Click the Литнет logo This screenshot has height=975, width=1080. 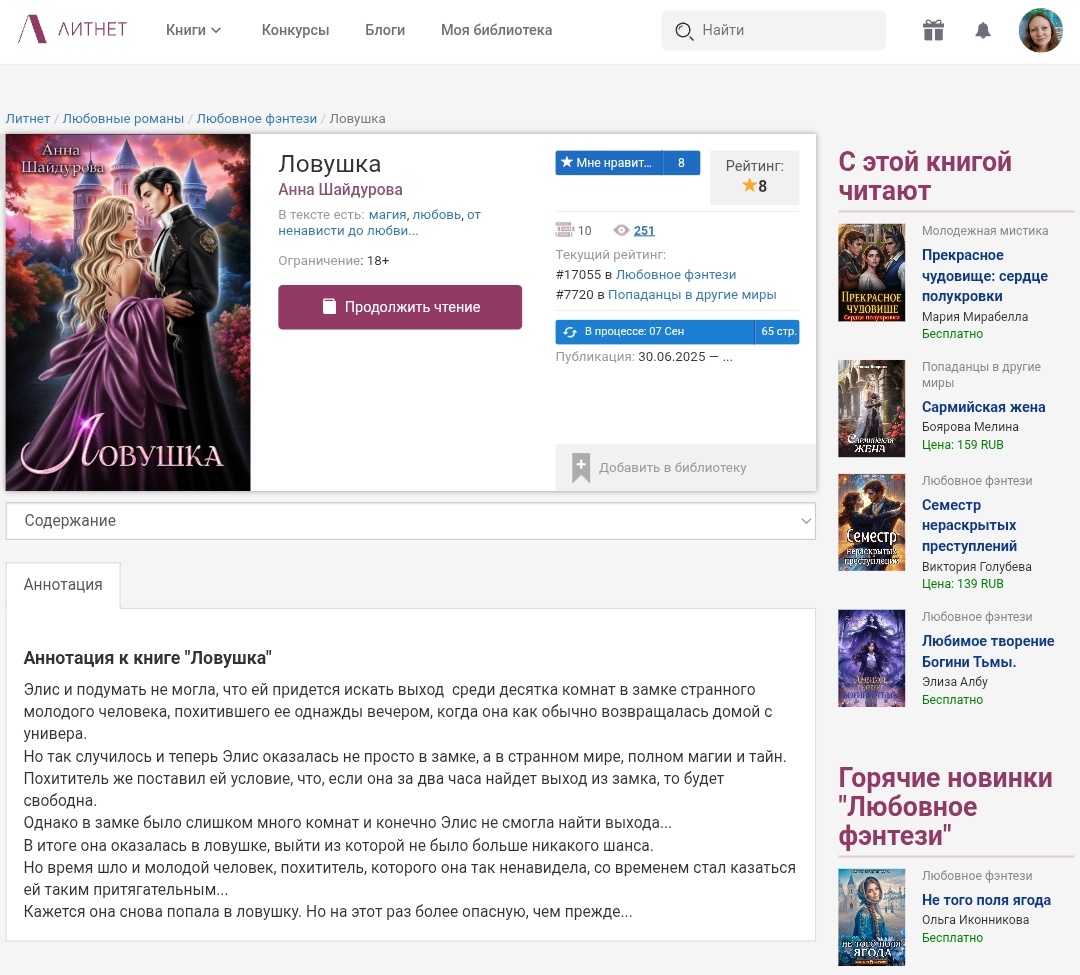coord(72,30)
